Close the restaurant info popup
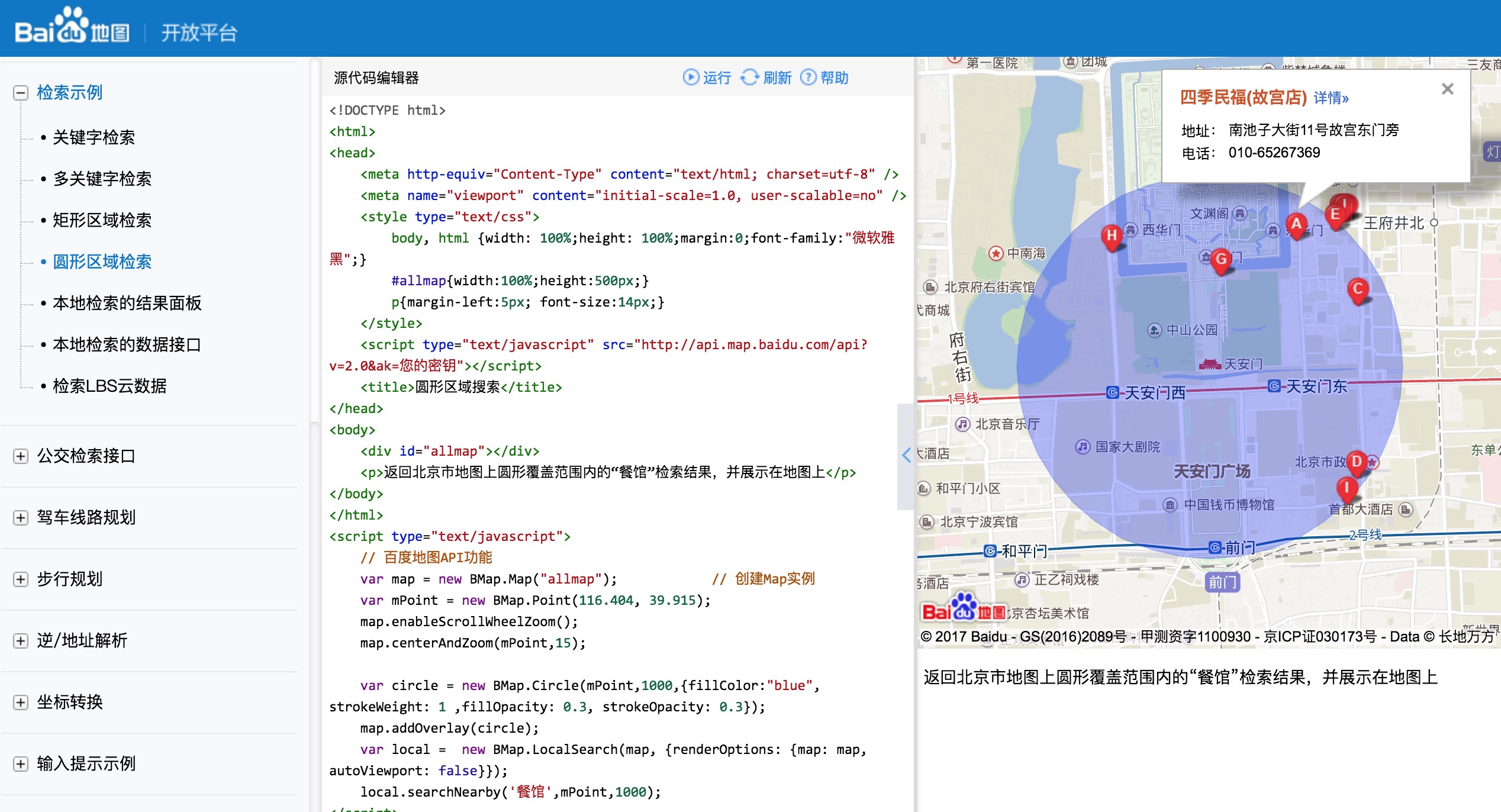The image size is (1501, 812). pos(1447,89)
